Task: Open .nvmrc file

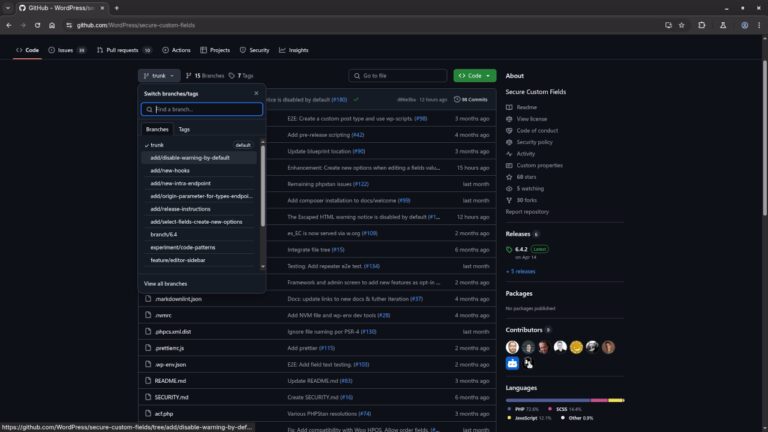Action: (163, 315)
